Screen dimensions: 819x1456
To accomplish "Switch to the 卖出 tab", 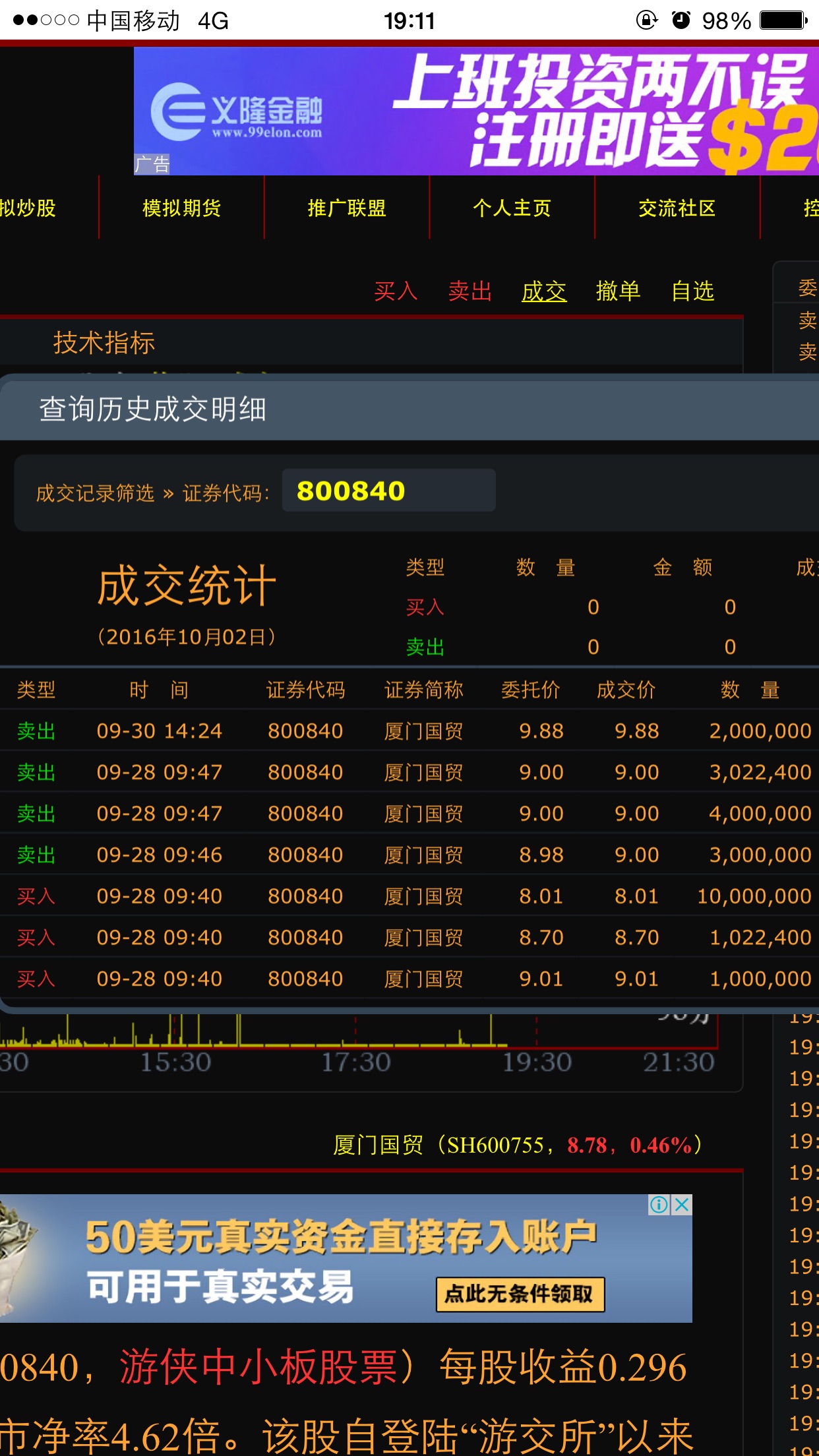I will point(470,291).
